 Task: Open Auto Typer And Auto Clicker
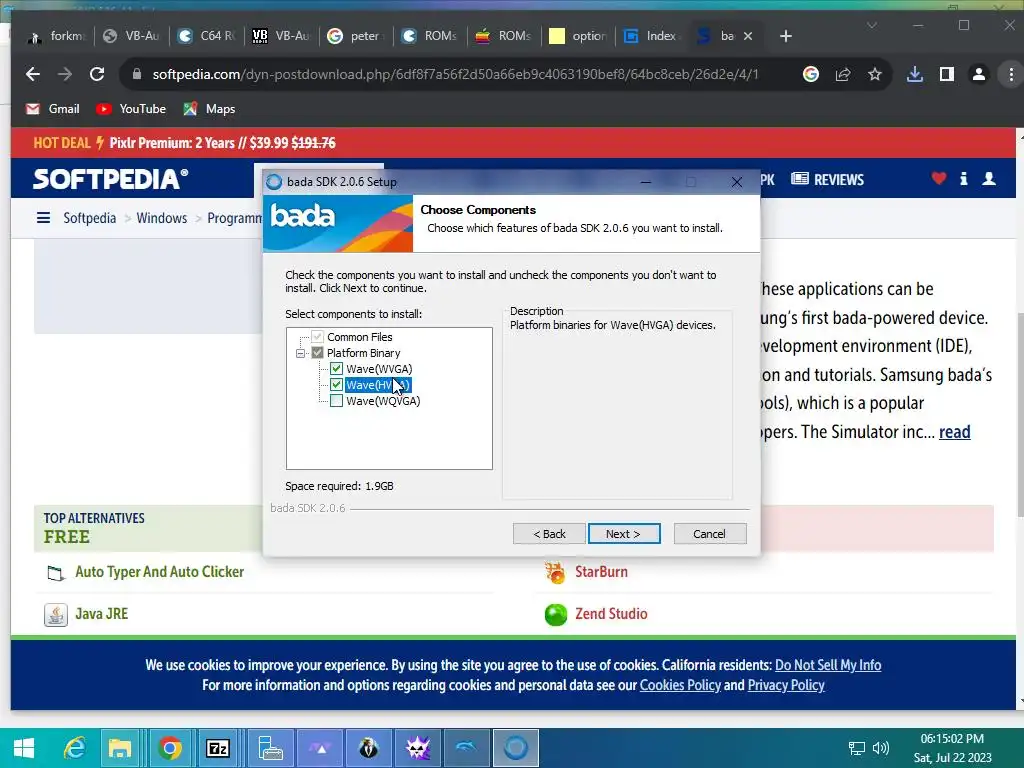pos(159,572)
